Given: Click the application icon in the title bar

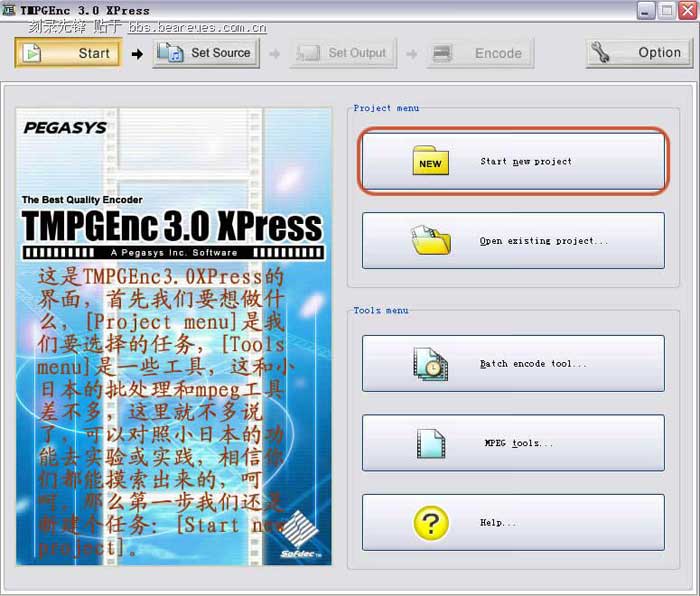Looking at the screenshot, I should (x=9, y=10).
